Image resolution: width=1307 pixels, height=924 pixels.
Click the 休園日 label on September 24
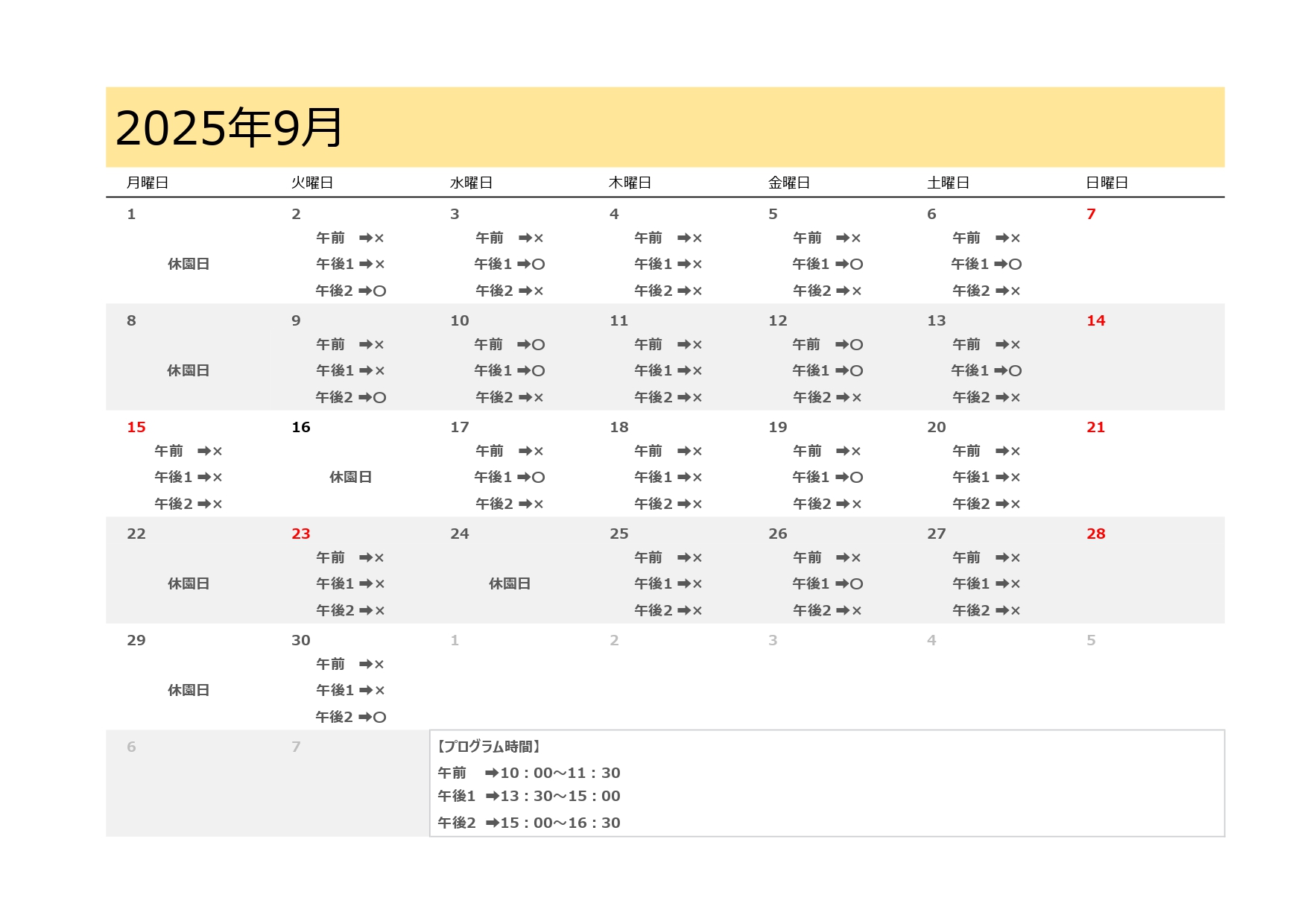(510, 583)
